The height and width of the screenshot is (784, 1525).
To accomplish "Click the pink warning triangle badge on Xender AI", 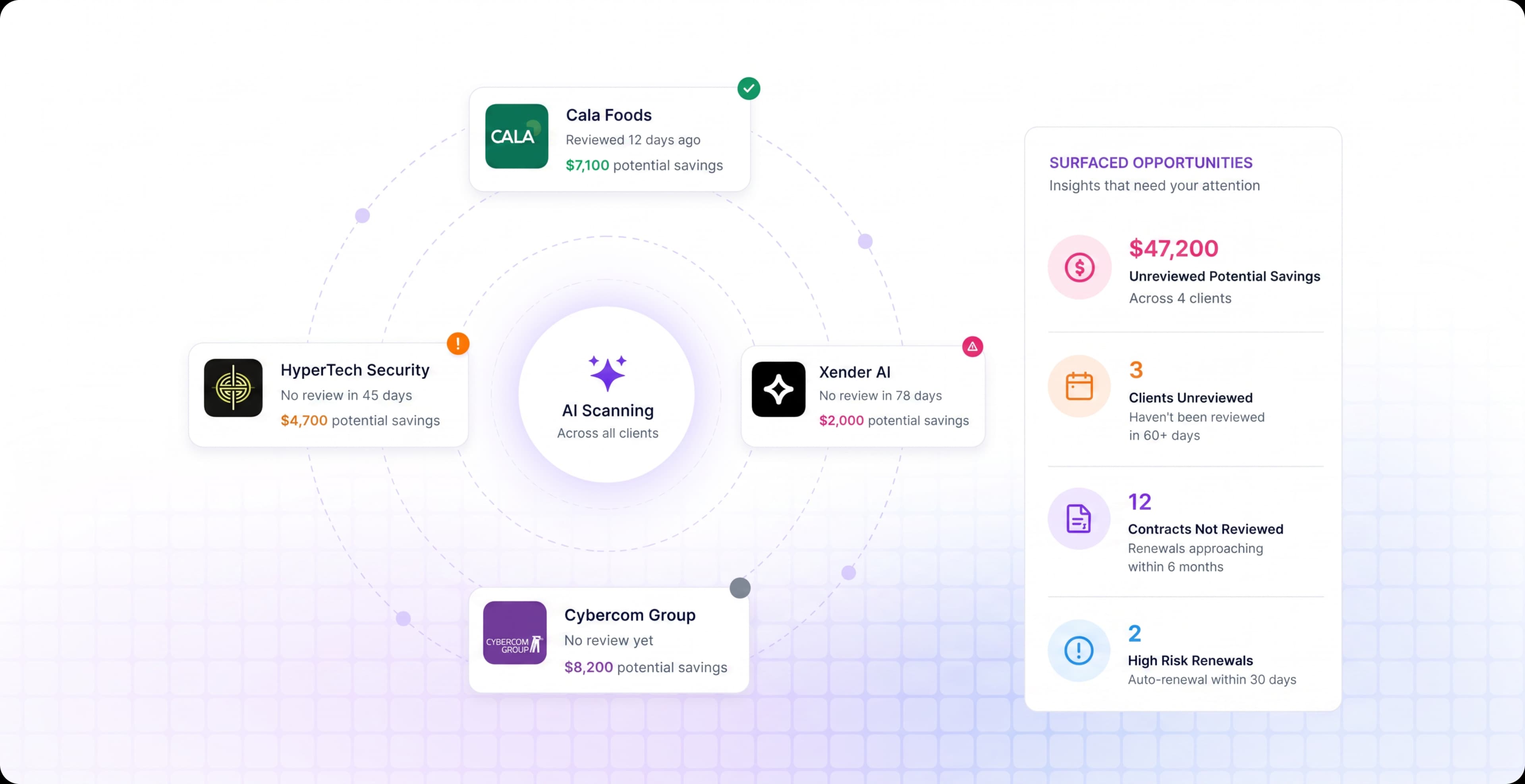I will coord(973,347).
